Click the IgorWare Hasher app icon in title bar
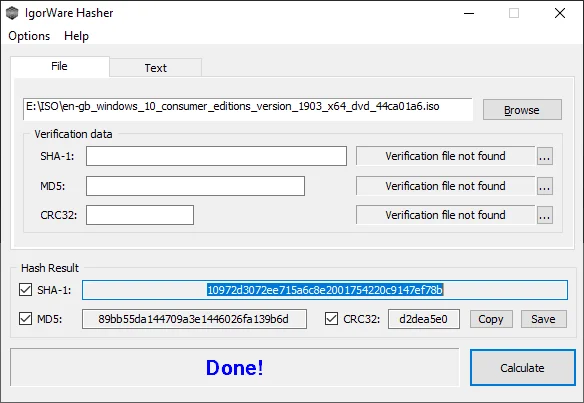This screenshot has height=403, width=584. click(x=12, y=13)
